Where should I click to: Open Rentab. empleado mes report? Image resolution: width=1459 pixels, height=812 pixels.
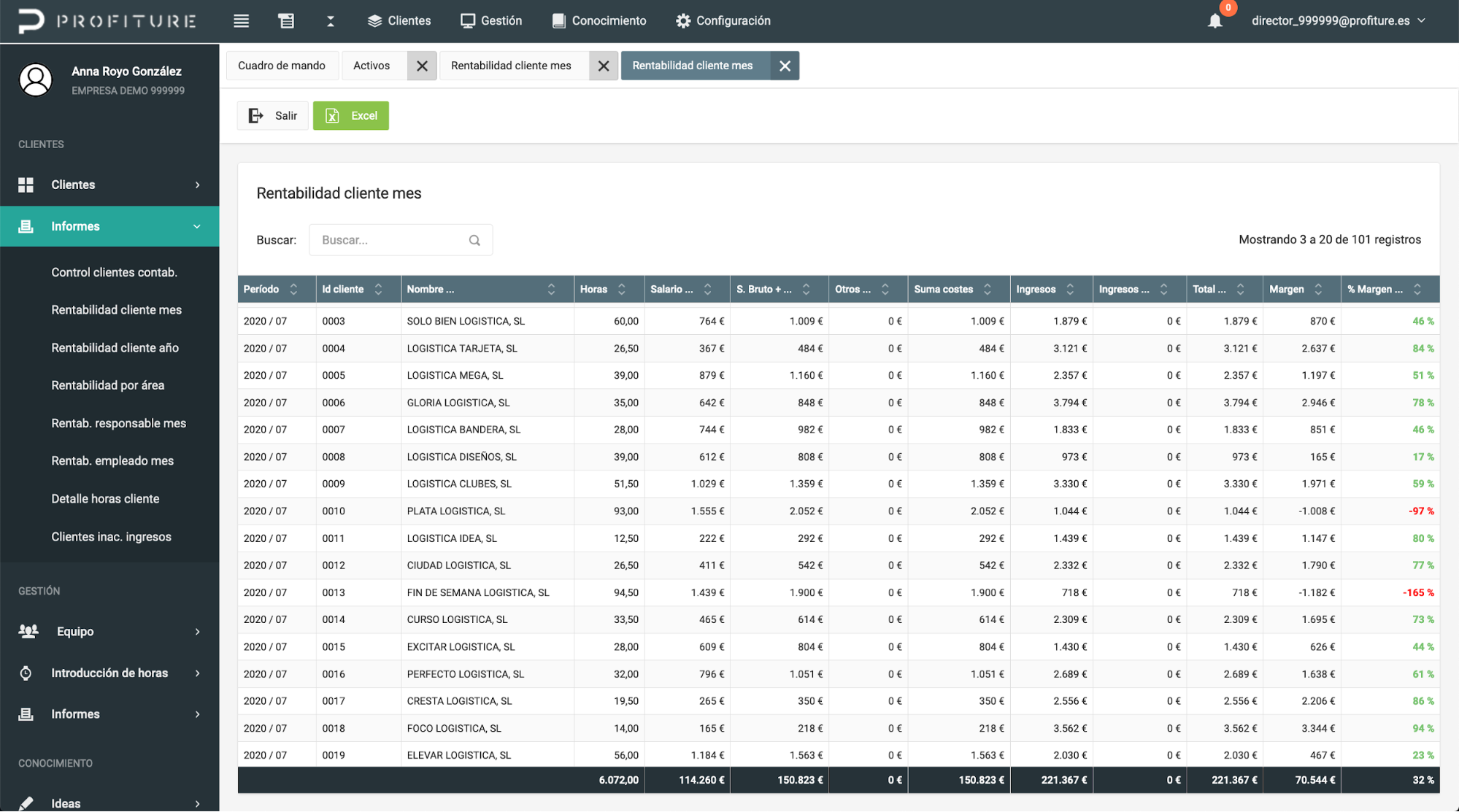(x=112, y=461)
